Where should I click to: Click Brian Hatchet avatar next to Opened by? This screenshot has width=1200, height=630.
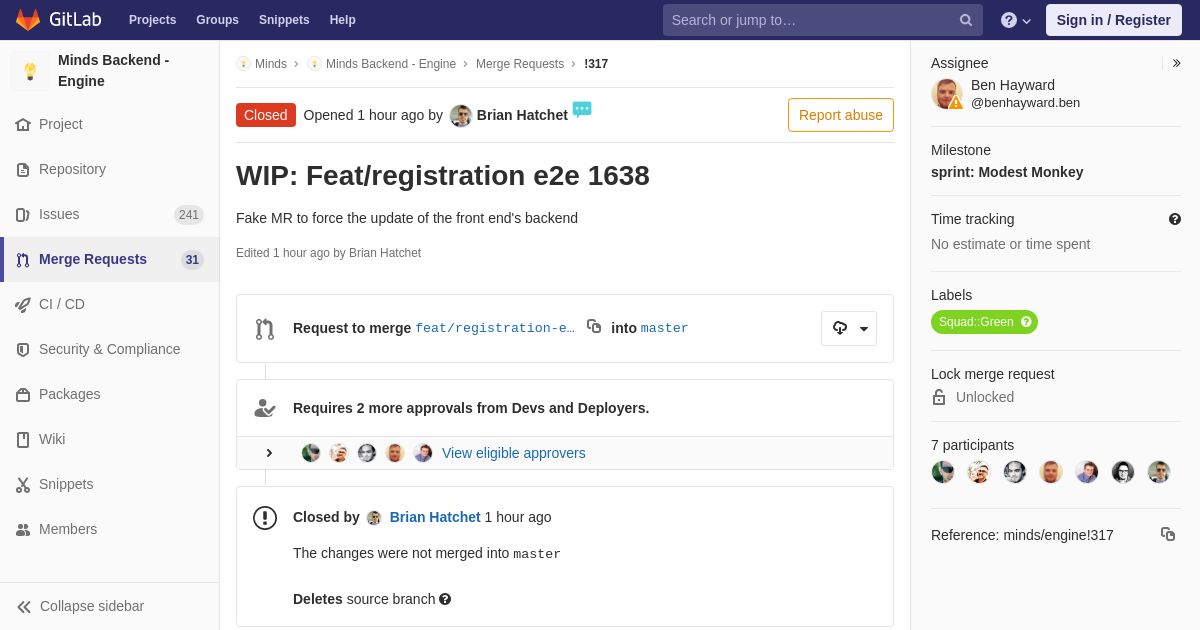tap(461, 115)
